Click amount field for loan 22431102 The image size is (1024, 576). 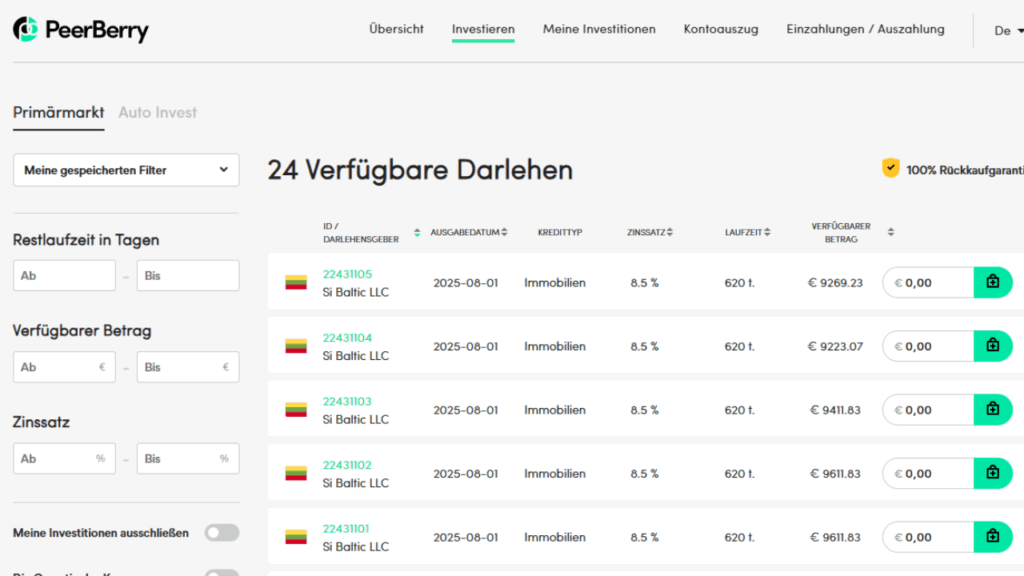point(932,474)
